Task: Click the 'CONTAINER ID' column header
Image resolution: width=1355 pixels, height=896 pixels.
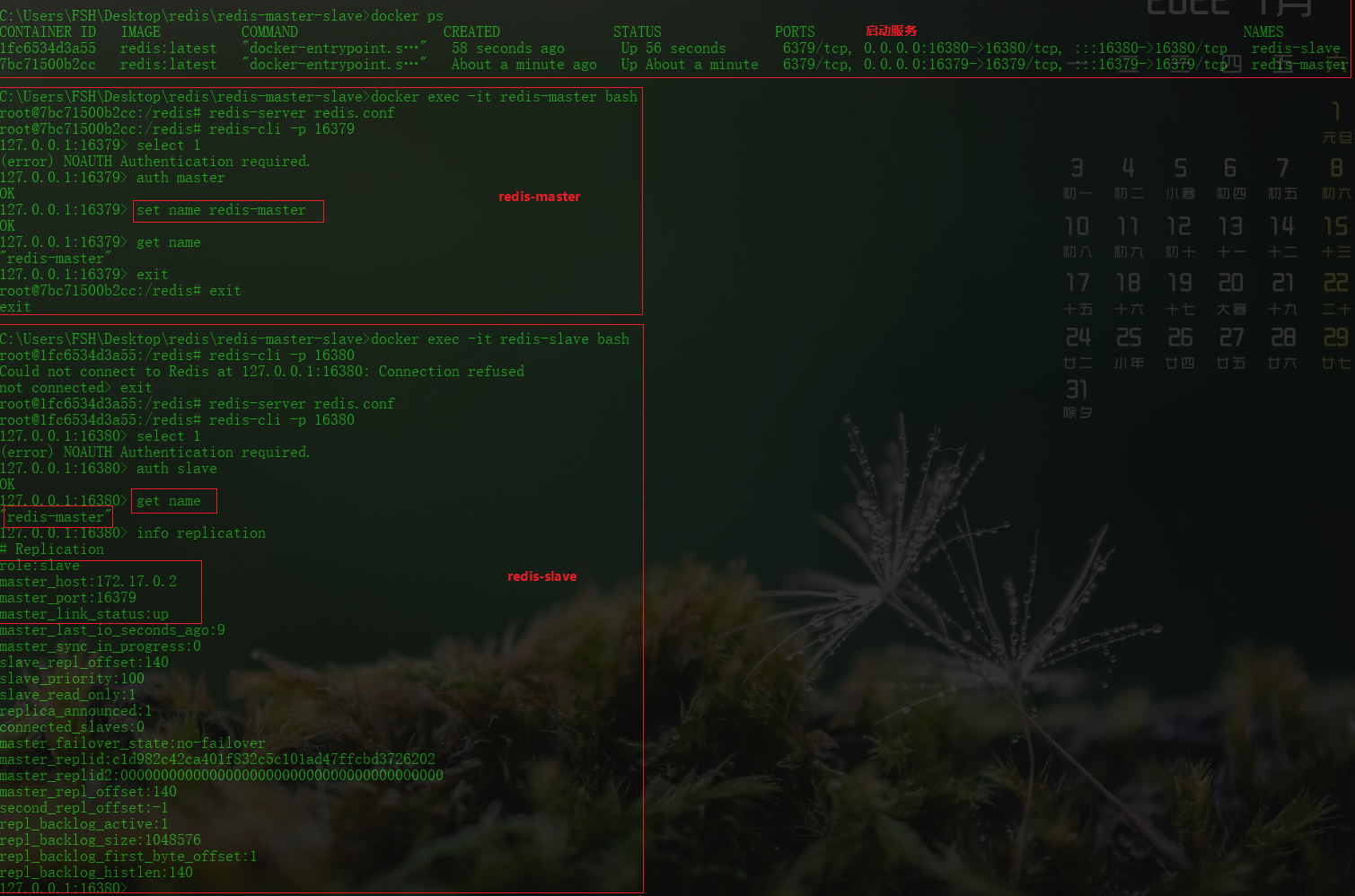Action: [48, 31]
